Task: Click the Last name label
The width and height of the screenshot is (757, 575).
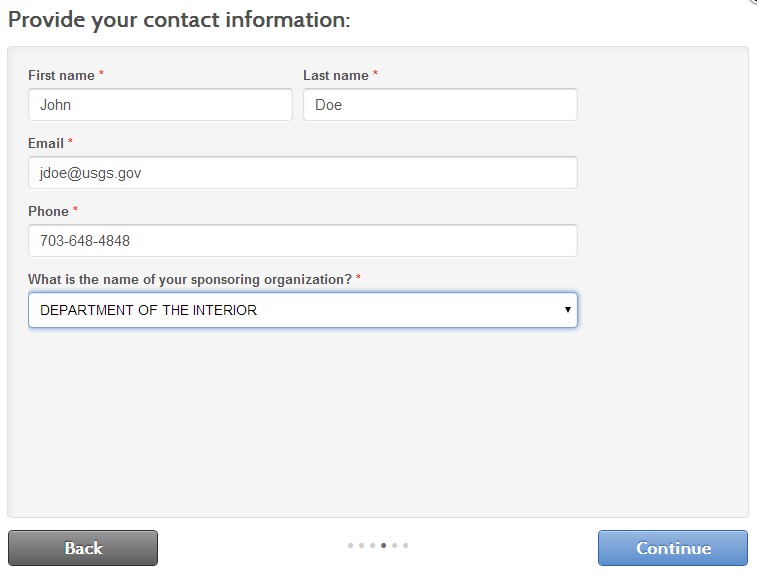Action: 336,75
